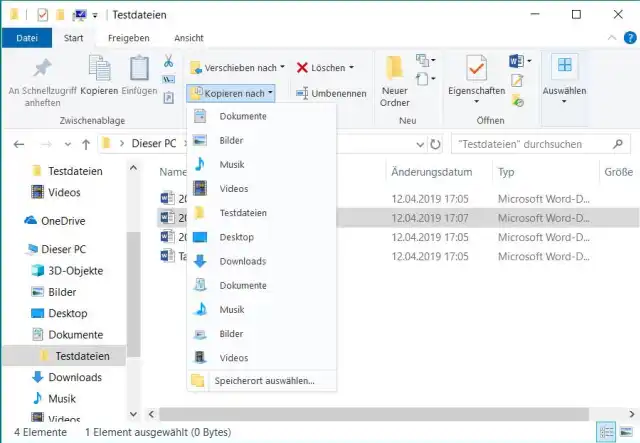Click the refresh icon beside the address bar
The width and height of the screenshot is (640, 443).
434,143
